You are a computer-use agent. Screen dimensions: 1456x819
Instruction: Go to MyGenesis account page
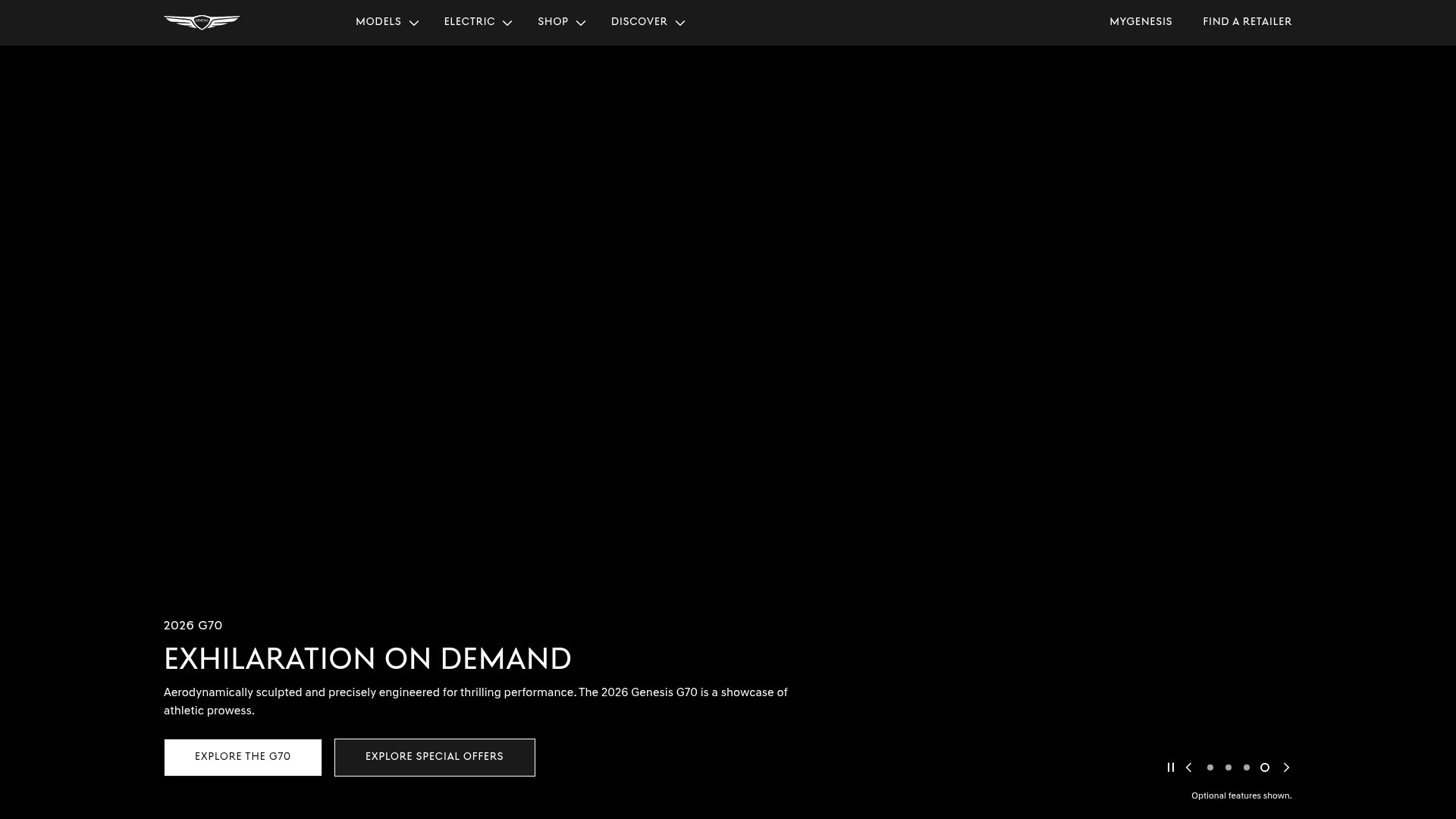coord(1141,22)
